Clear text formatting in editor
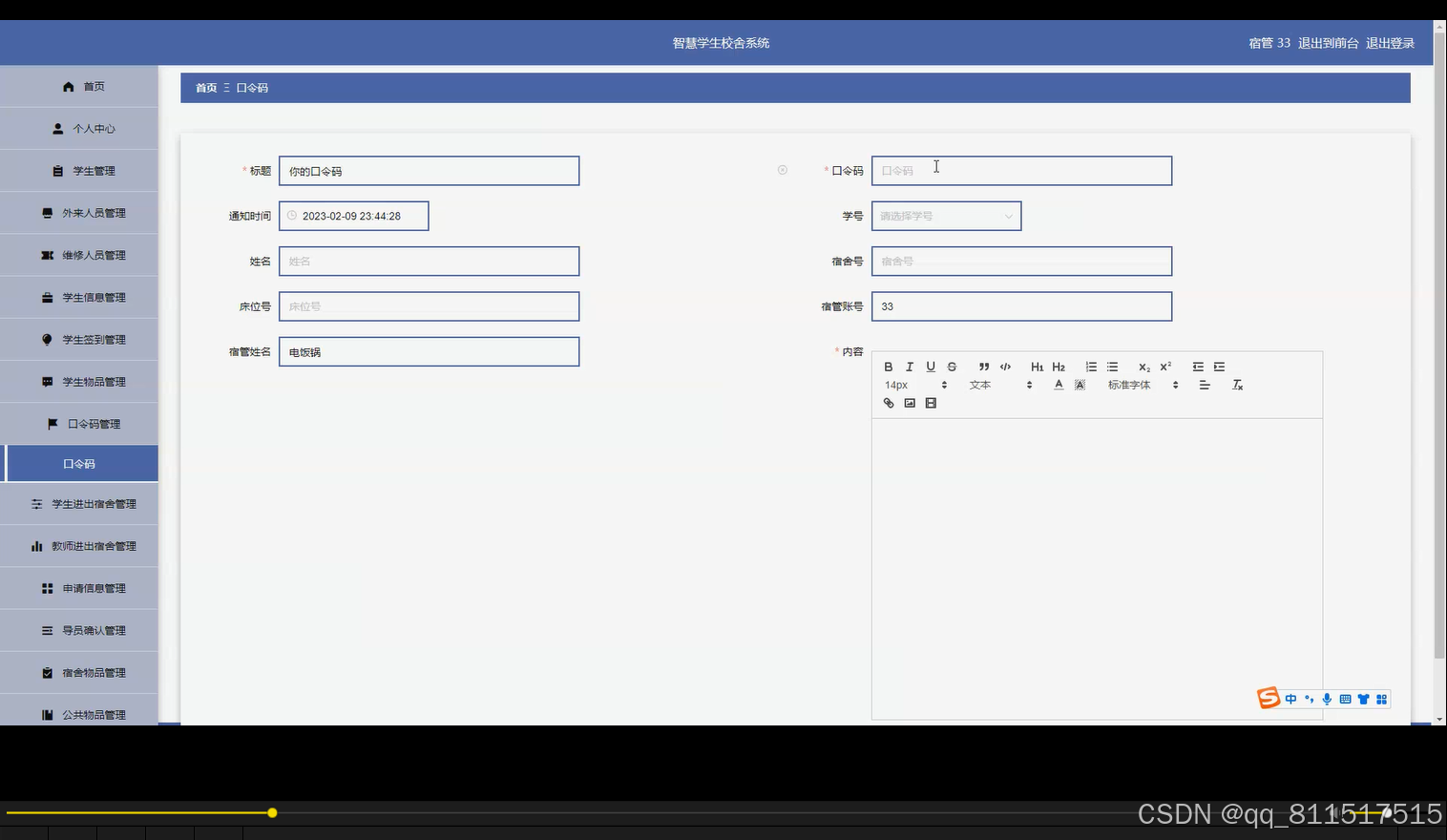This screenshot has width=1447, height=840. click(1237, 385)
